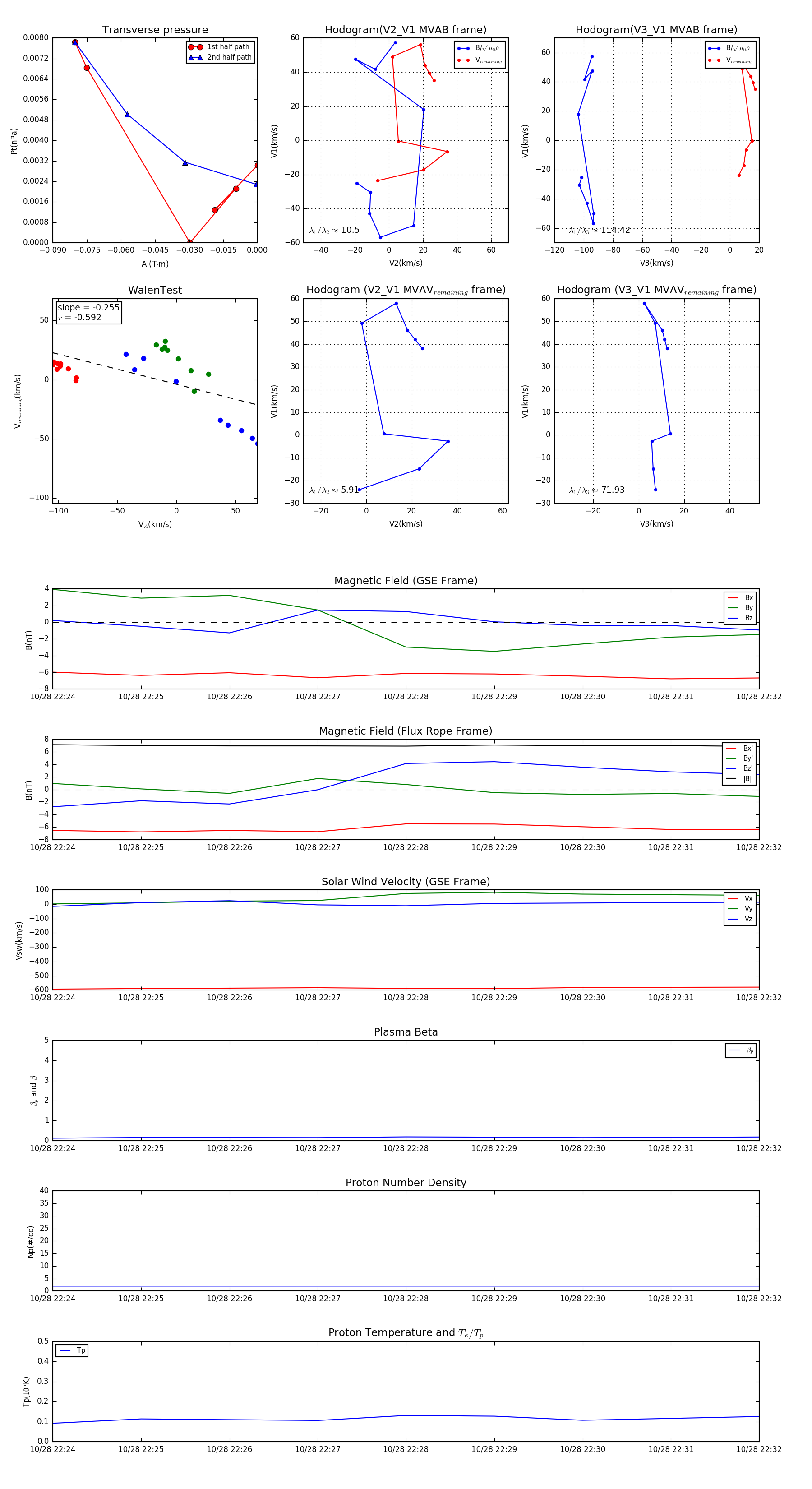Viewport: 812px width, 1489px height.
Task: Click the λ1/λ3 ≈ 71.93 annotation
Action: (597, 490)
